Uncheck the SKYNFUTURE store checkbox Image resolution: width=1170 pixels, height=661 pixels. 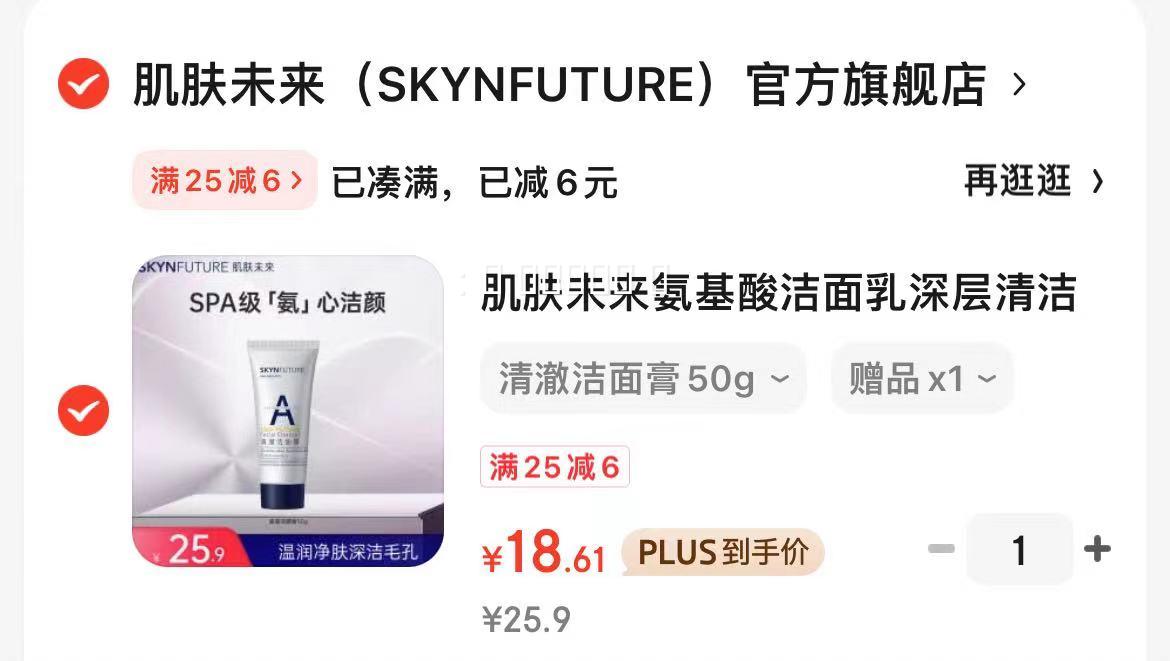click(x=84, y=84)
